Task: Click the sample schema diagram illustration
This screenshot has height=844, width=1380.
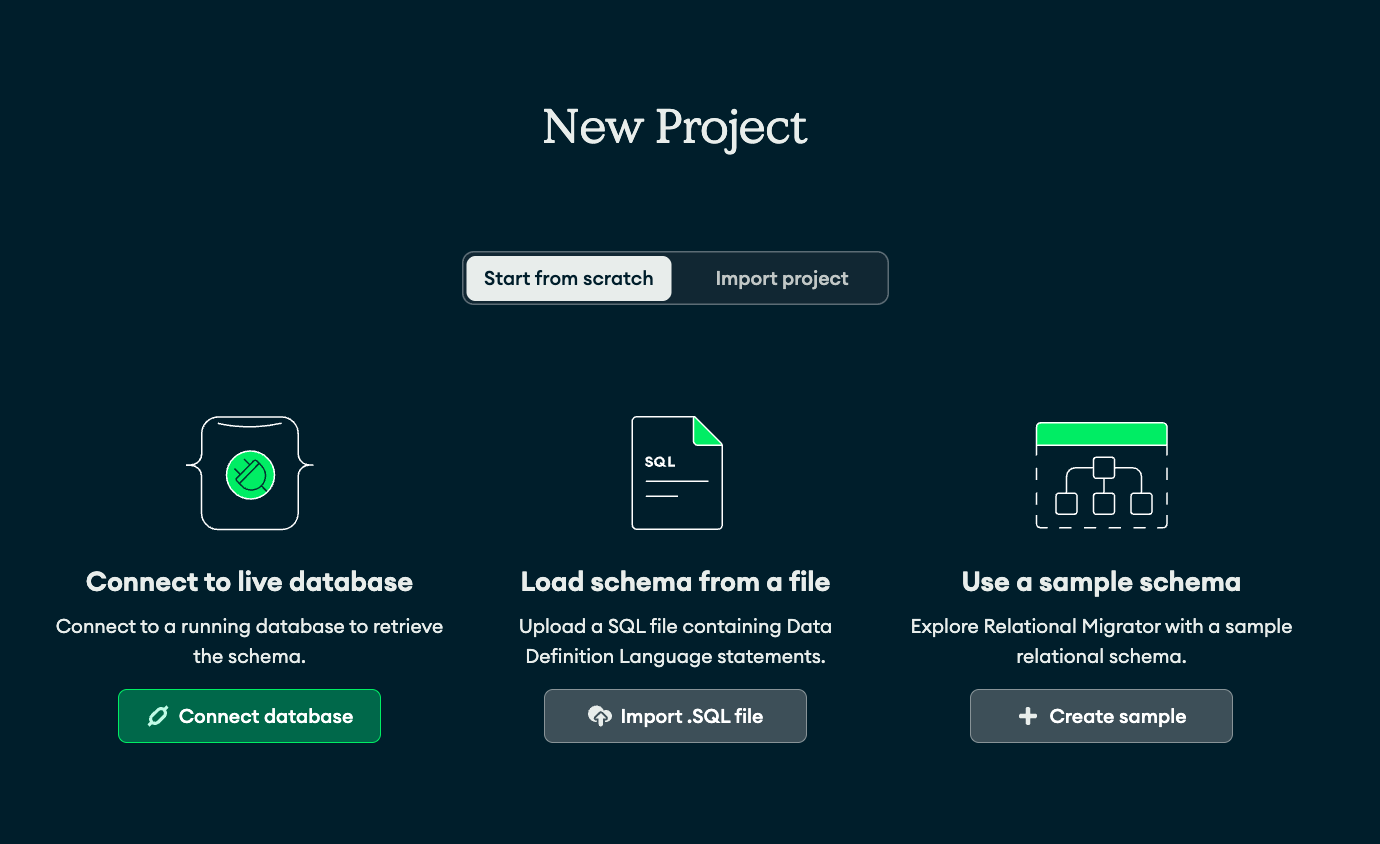Action: tap(1101, 476)
